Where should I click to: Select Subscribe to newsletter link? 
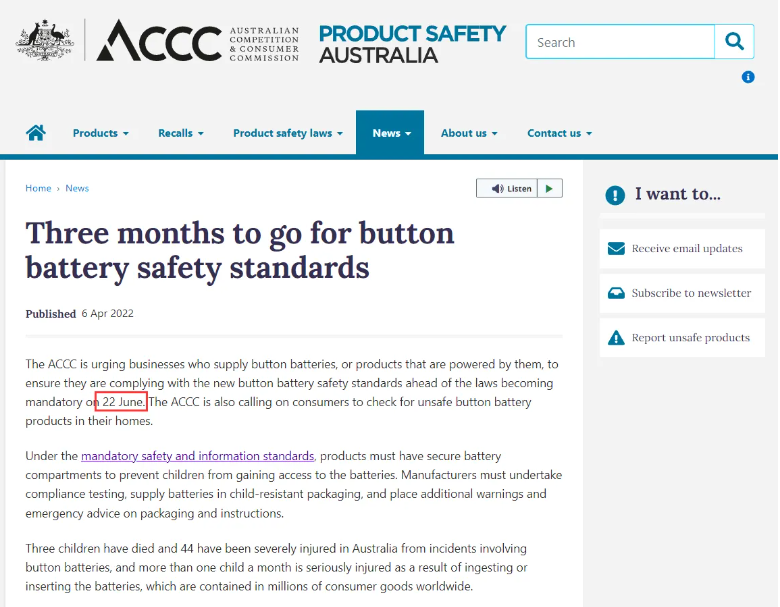[691, 293]
